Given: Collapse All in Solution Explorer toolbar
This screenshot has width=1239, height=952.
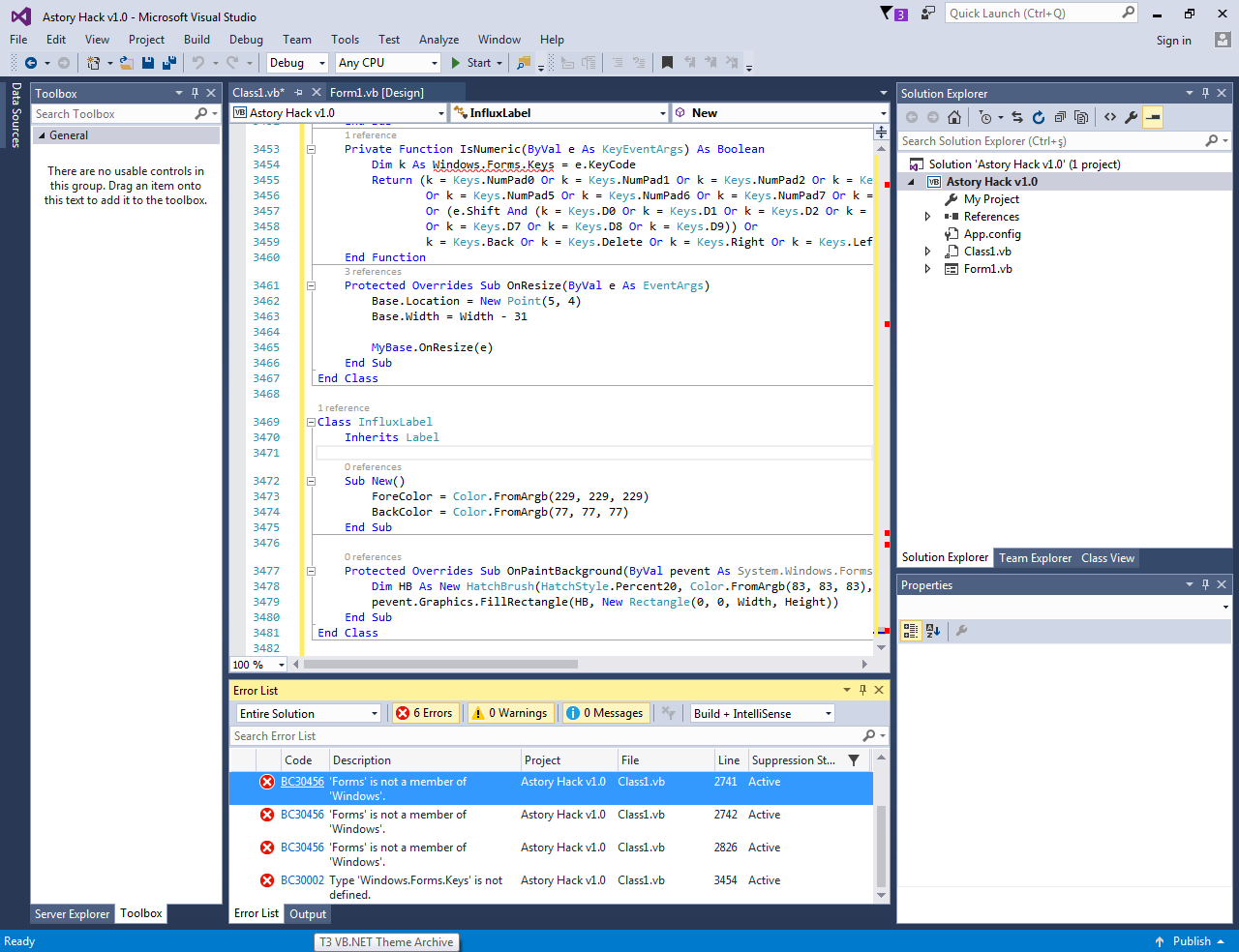Looking at the screenshot, I should [x=1060, y=117].
